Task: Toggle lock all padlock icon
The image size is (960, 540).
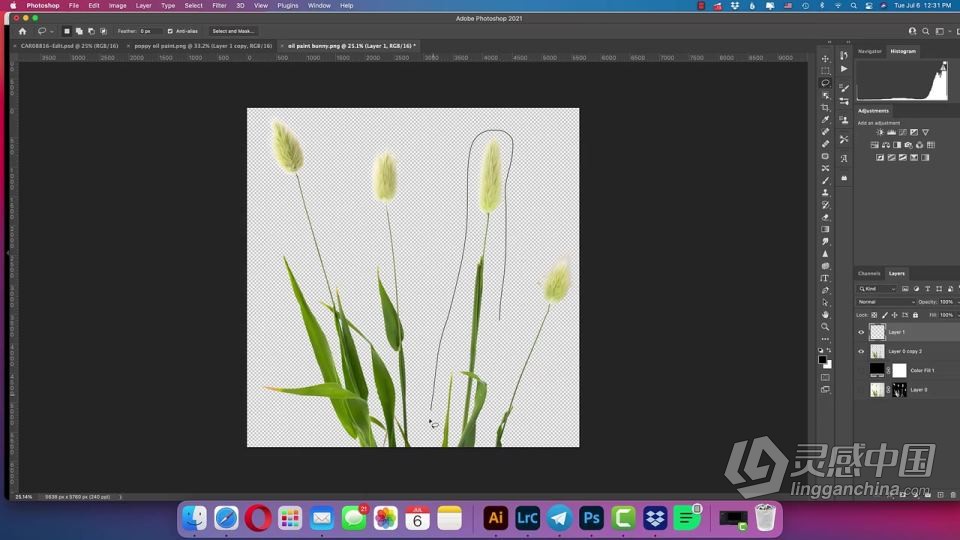Action: [x=915, y=315]
